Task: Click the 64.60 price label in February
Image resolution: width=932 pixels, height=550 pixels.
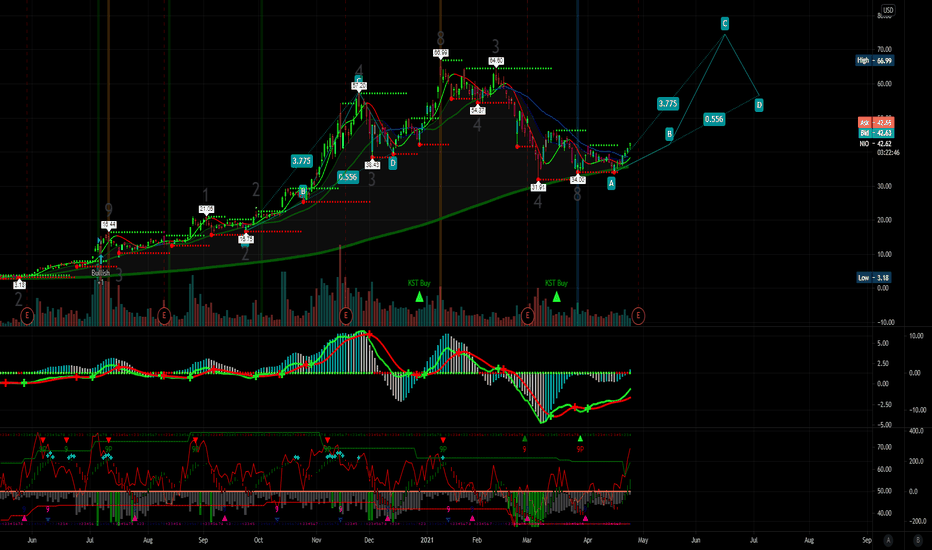Action: 496,61
